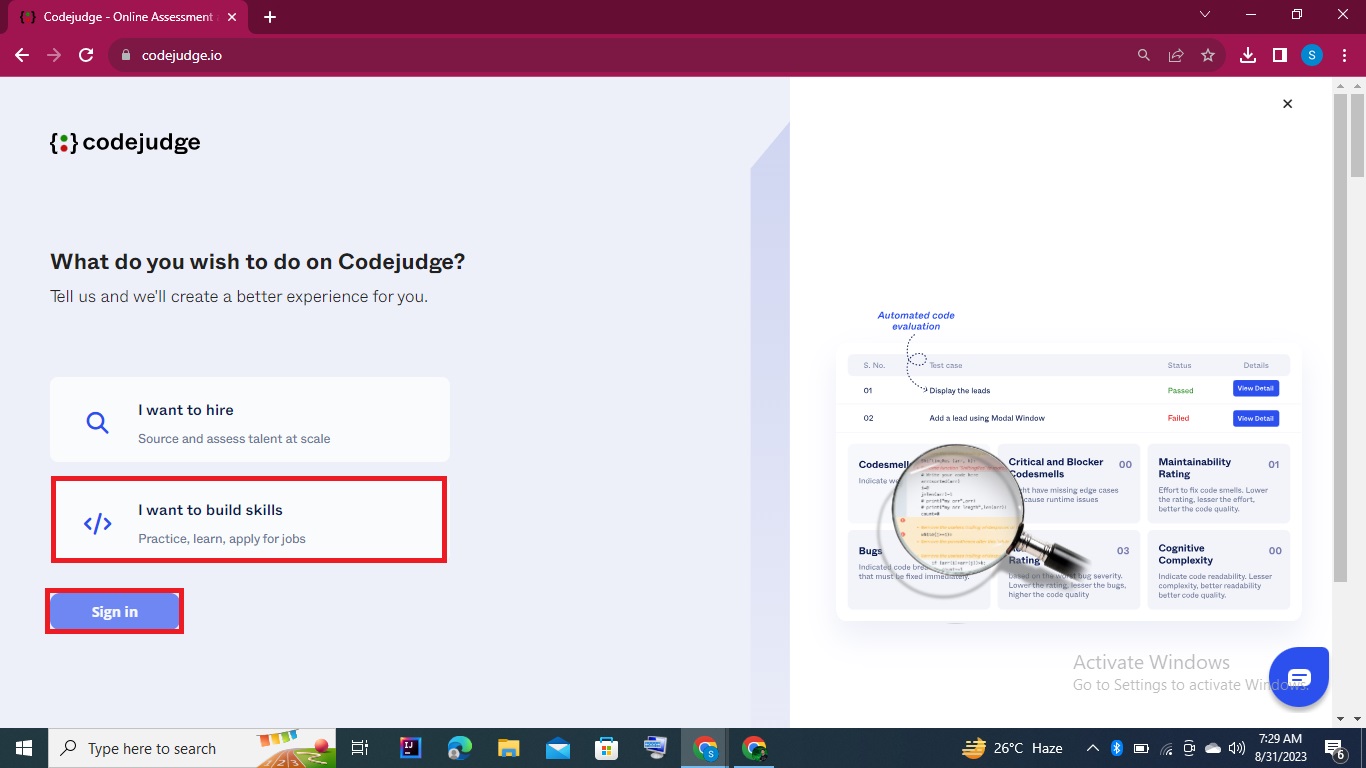Choose the I want to hire option
1366x768 pixels.
point(250,420)
